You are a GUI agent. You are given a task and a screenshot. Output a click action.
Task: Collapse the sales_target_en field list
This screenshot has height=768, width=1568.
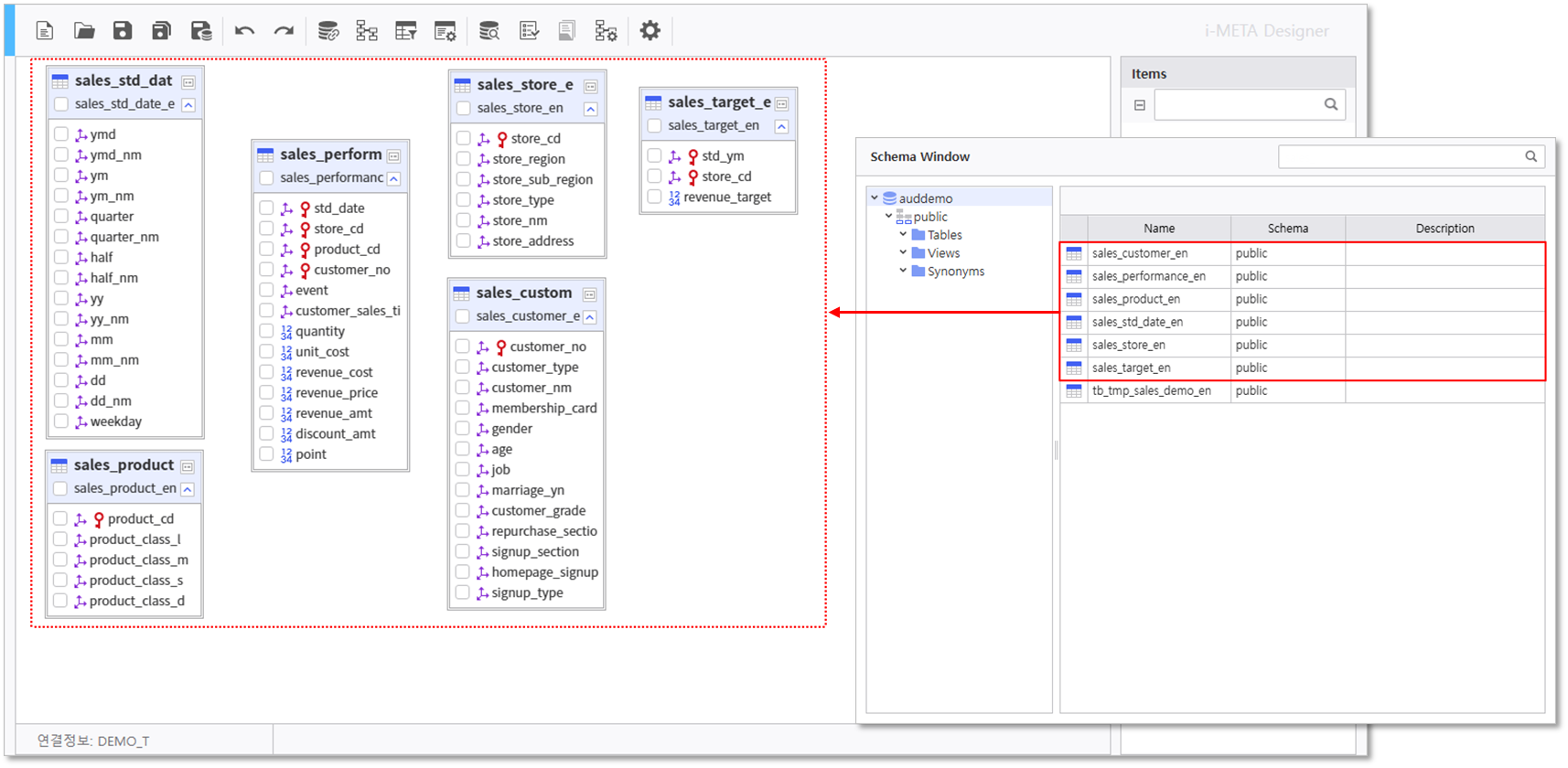[781, 126]
